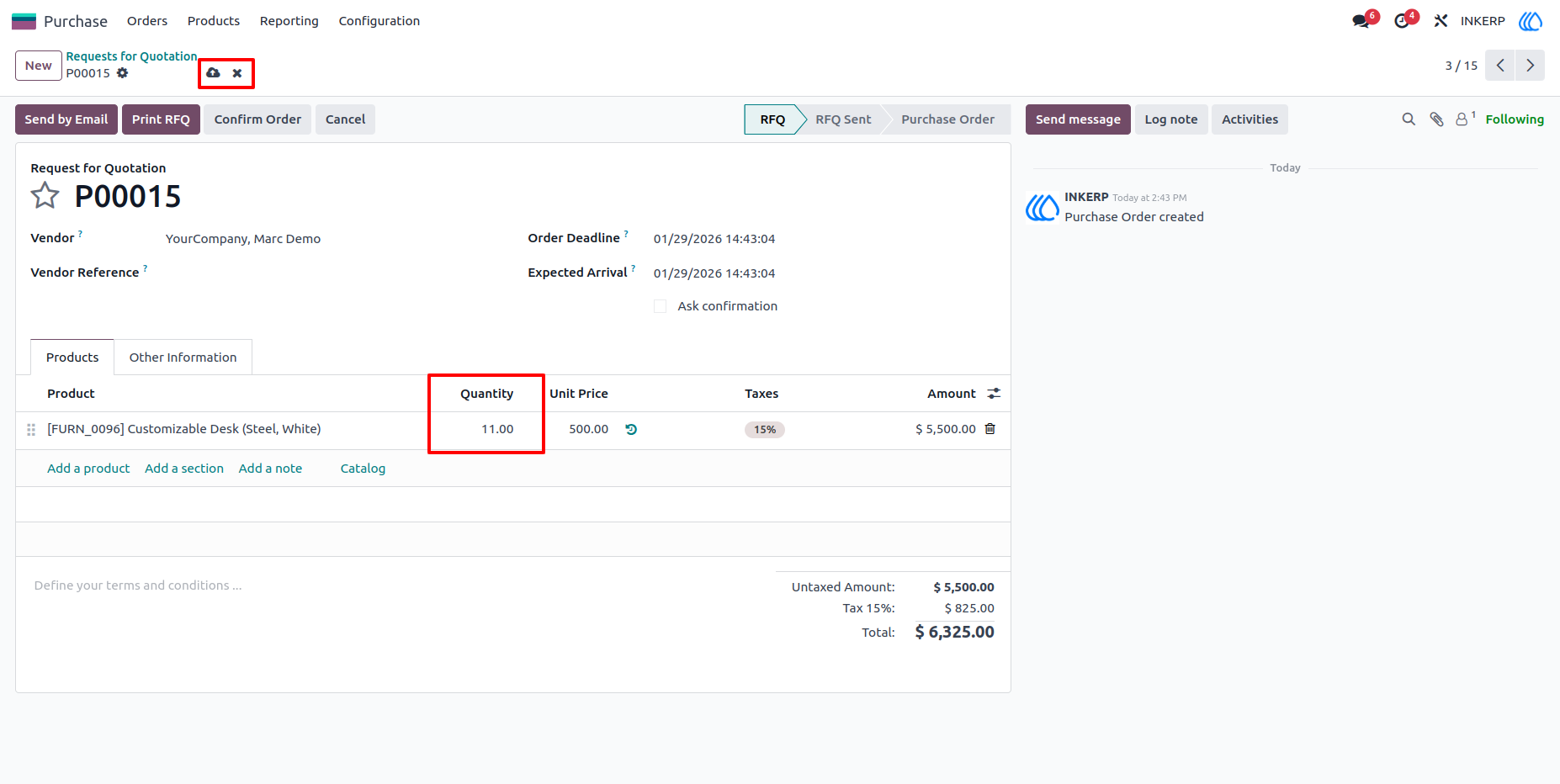Click the New button

38,66
